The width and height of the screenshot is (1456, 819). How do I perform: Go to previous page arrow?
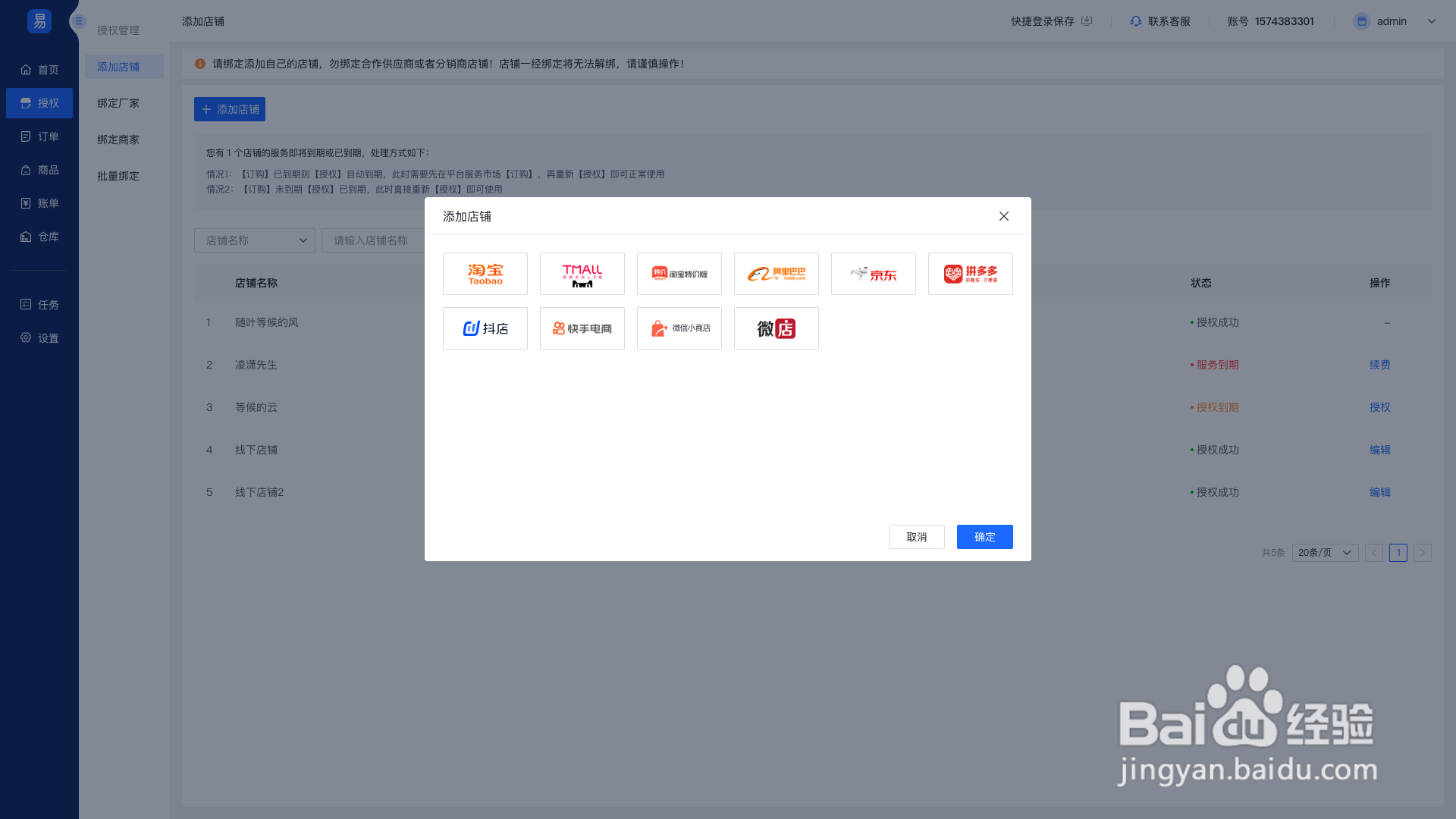pyautogui.click(x=1374, y=553)
